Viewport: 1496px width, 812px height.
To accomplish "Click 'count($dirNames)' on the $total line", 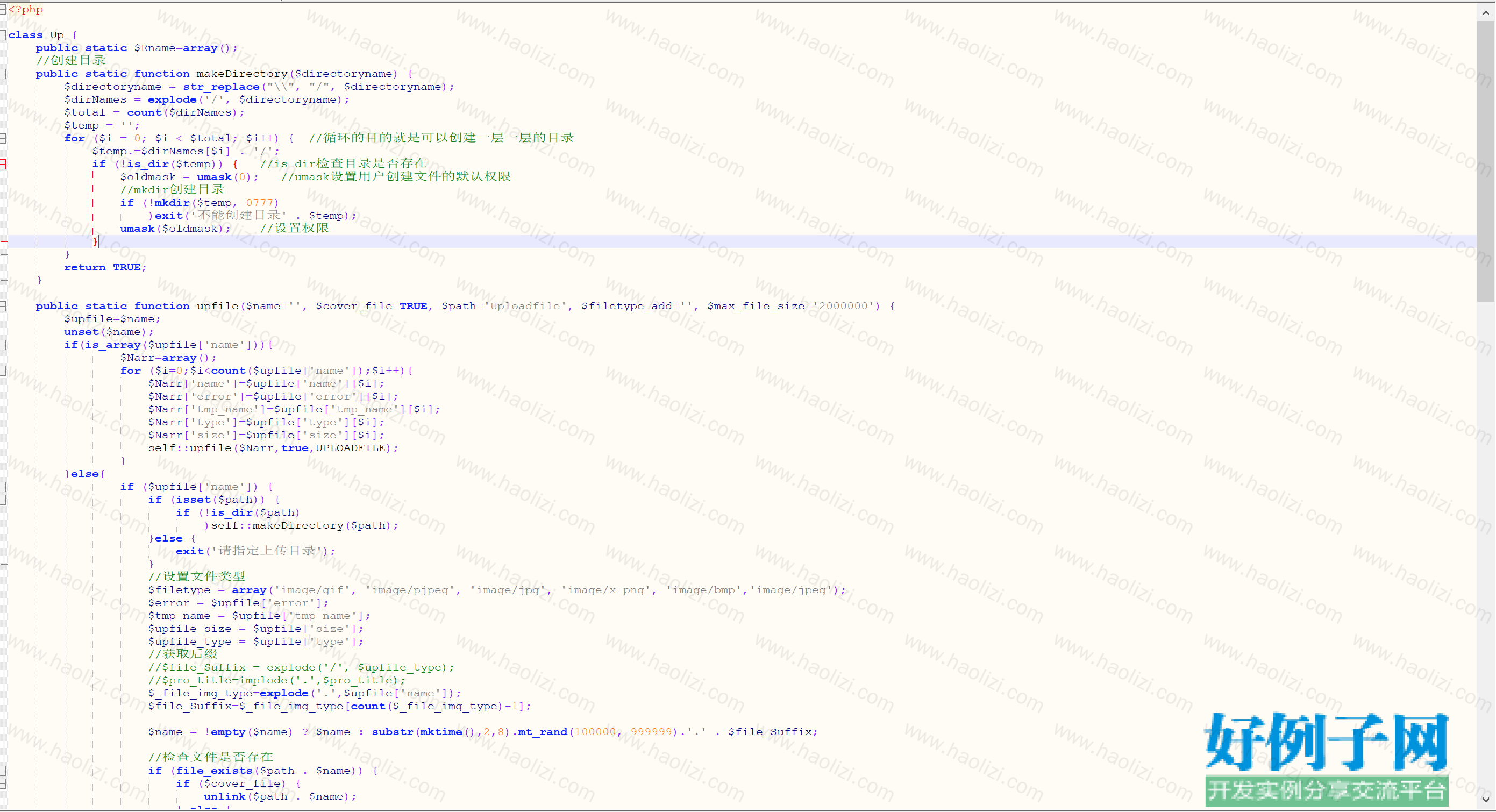I will coord(182,113).
